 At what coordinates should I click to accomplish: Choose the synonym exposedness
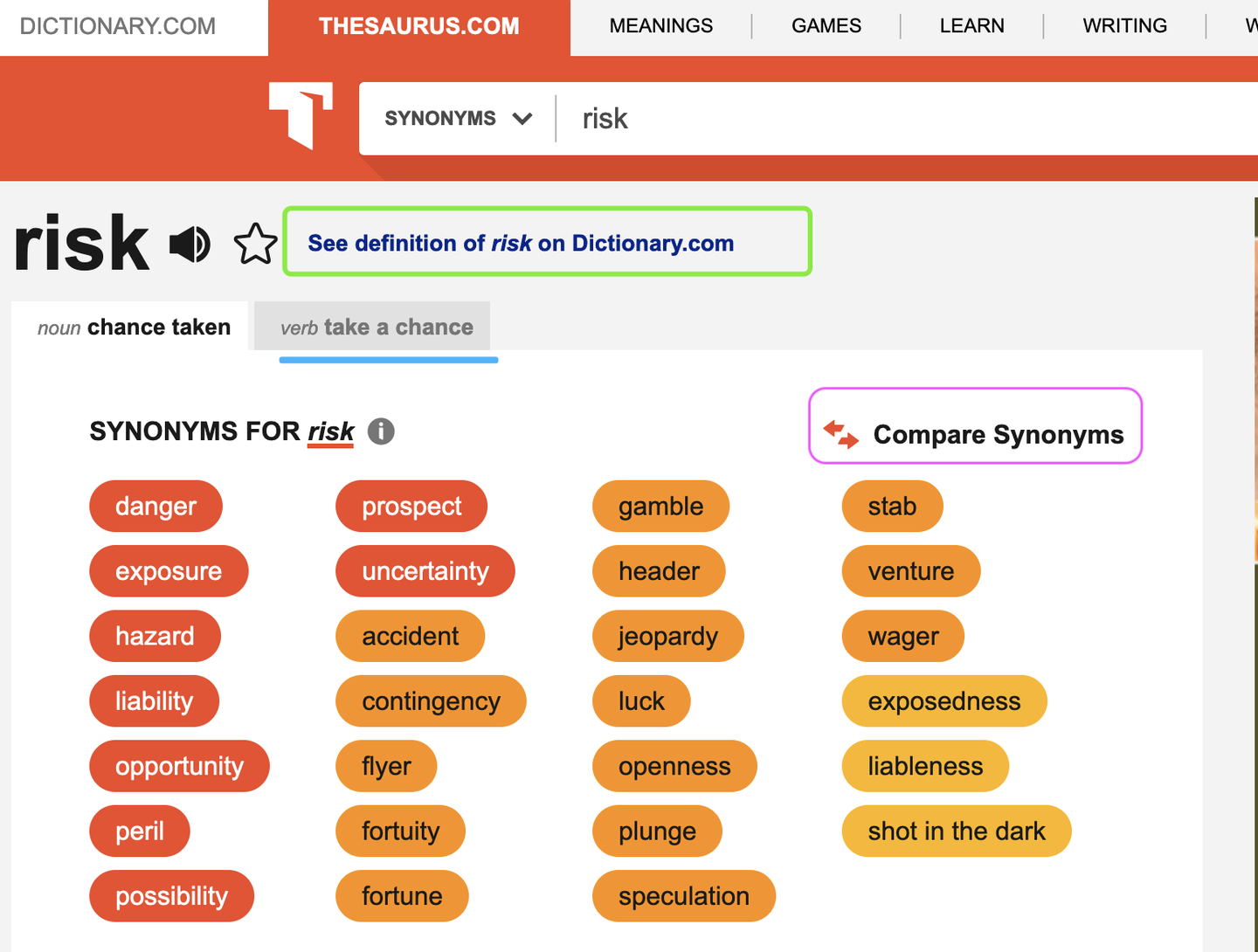(x=943, y=700)
